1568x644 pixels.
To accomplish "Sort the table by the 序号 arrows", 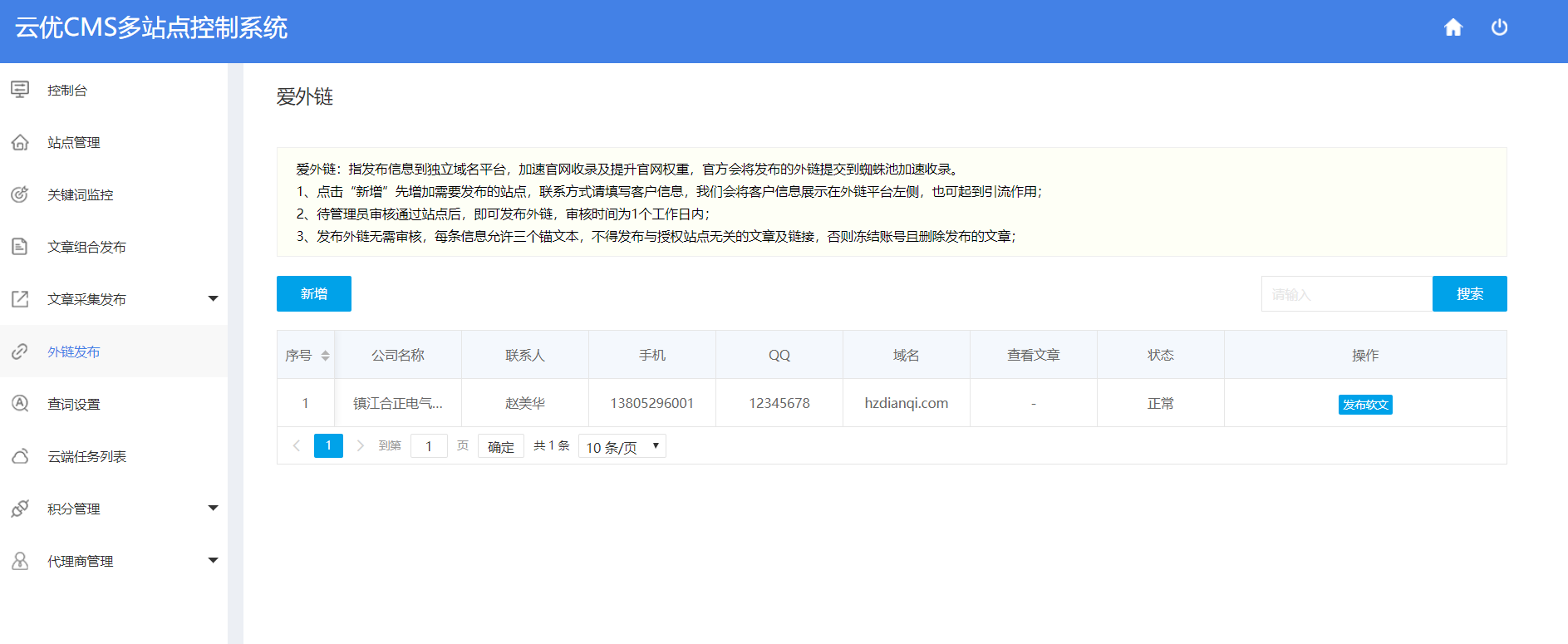I will coord(325,356).
